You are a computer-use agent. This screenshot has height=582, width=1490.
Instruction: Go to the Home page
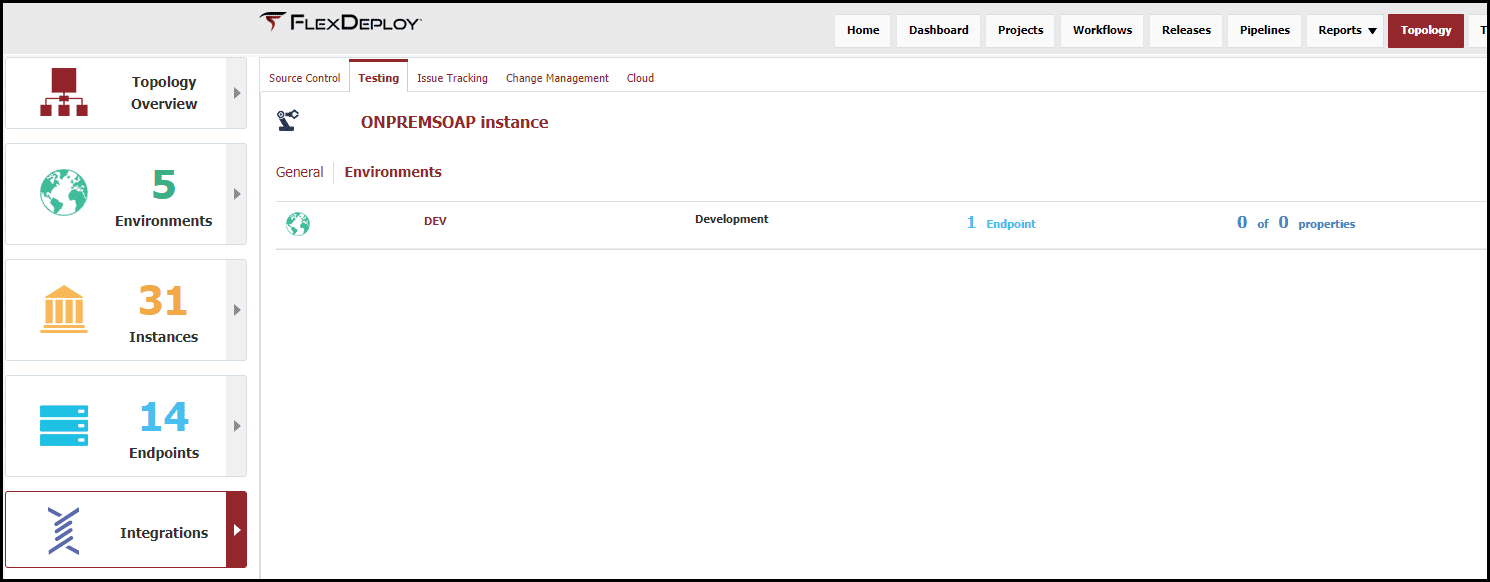(863, 30)
